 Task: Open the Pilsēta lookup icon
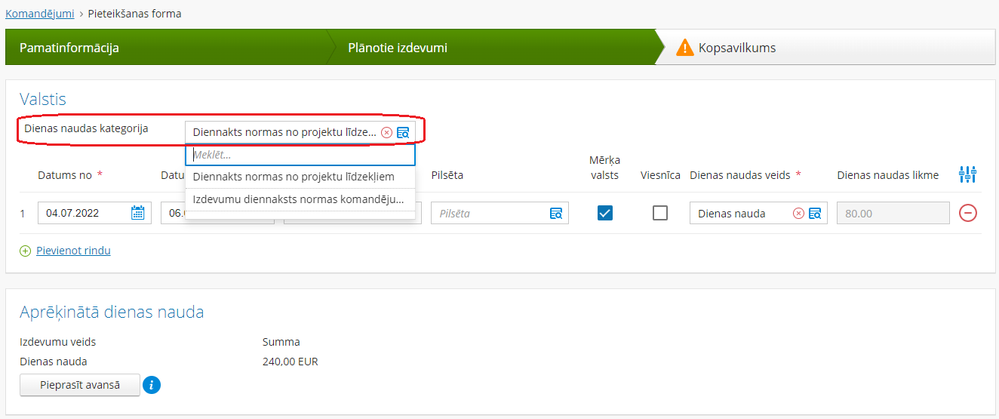click(556, 214)
